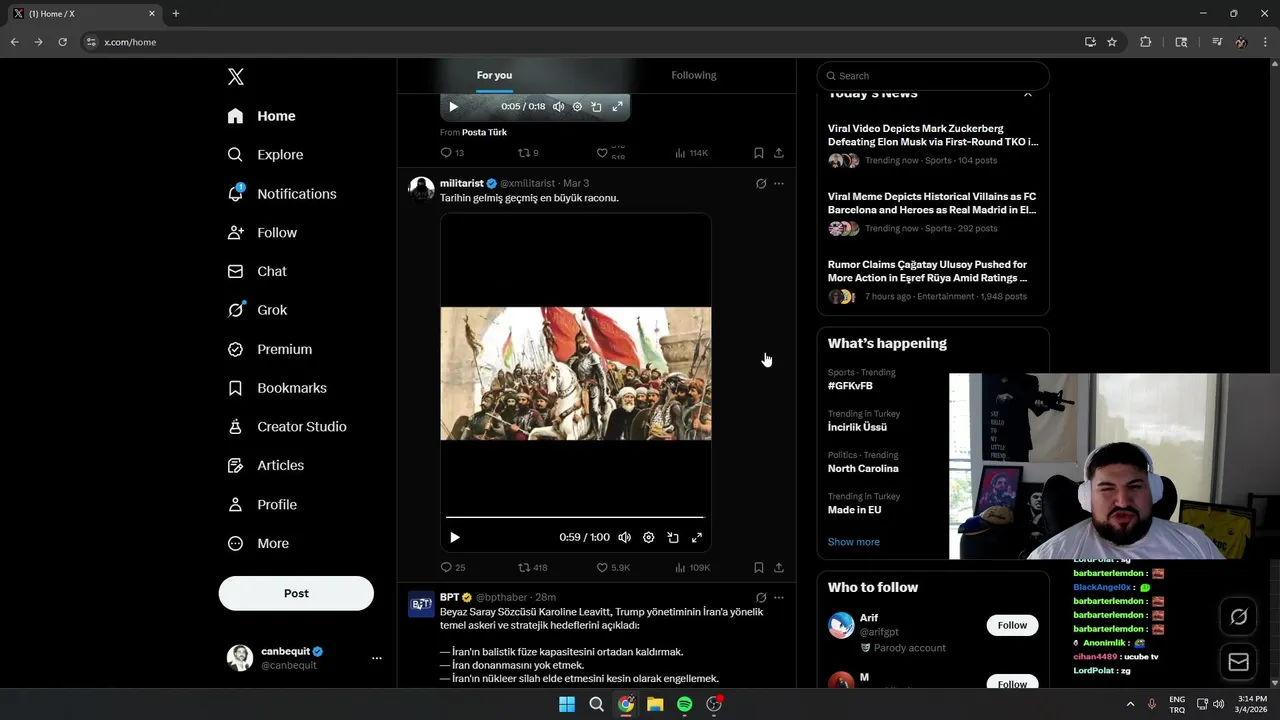
Task: Open Notifications in sidebar
Action: [x=281, y=194]
